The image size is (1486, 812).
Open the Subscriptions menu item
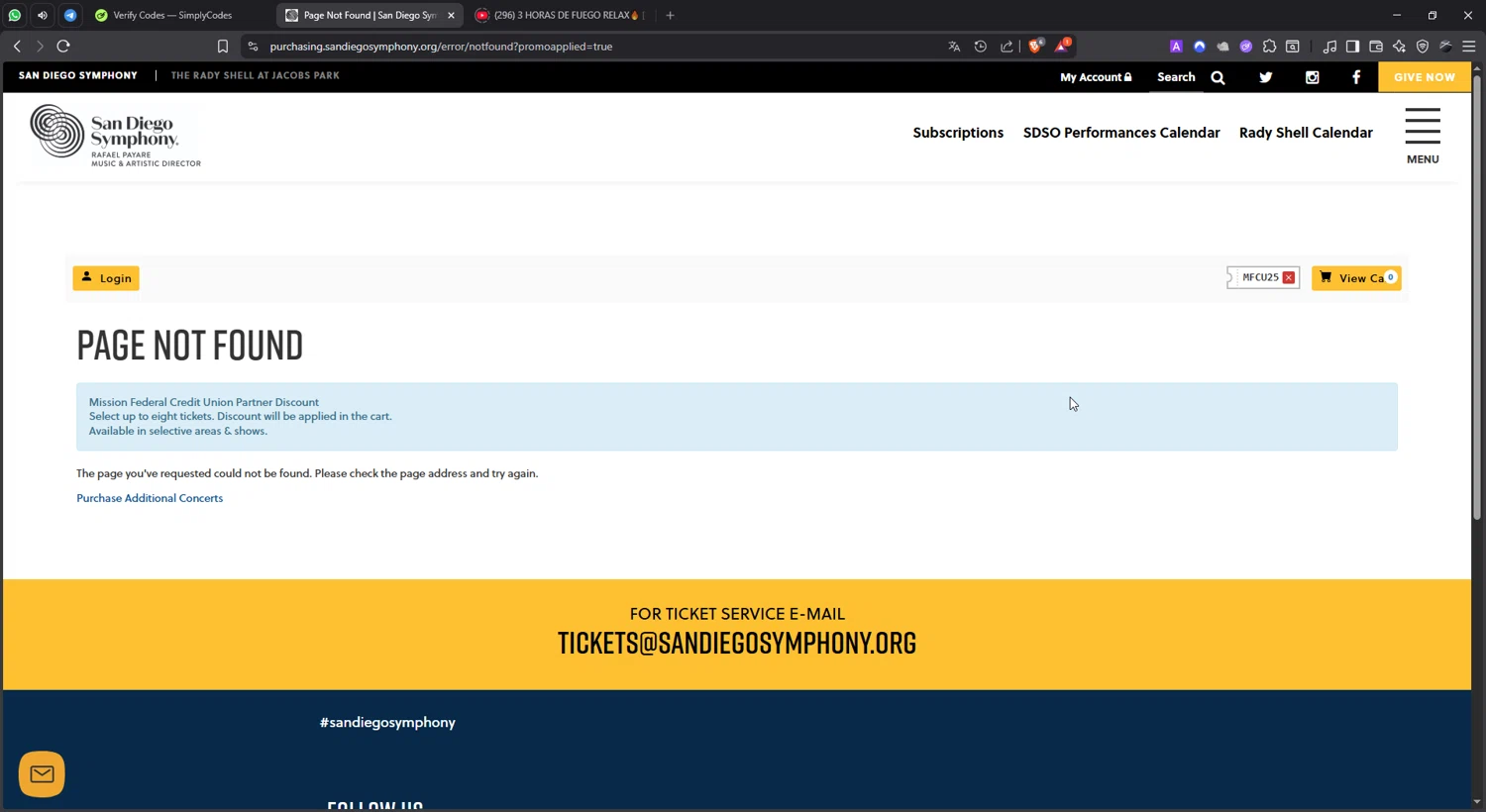pos(958,133)
